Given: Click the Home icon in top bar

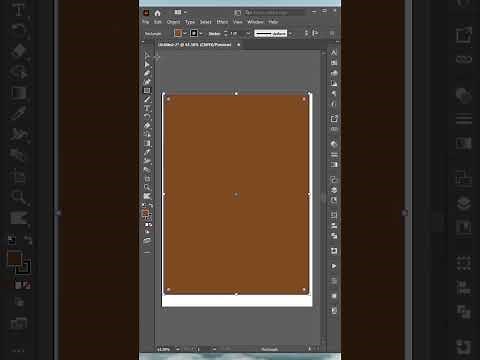Looking at the screenshot, I should (157, 13).
